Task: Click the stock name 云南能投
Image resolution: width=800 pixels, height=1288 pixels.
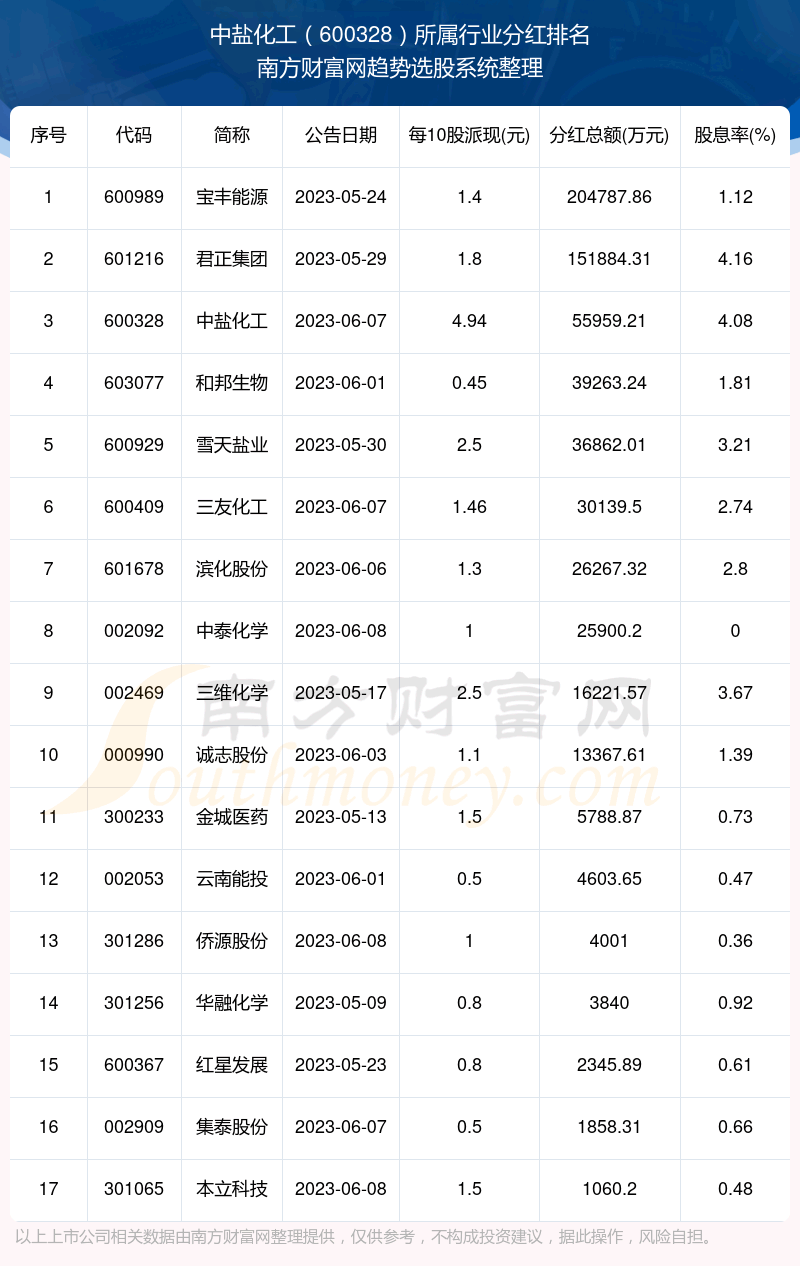Action: pyautogui.click(x=232, y=879)
